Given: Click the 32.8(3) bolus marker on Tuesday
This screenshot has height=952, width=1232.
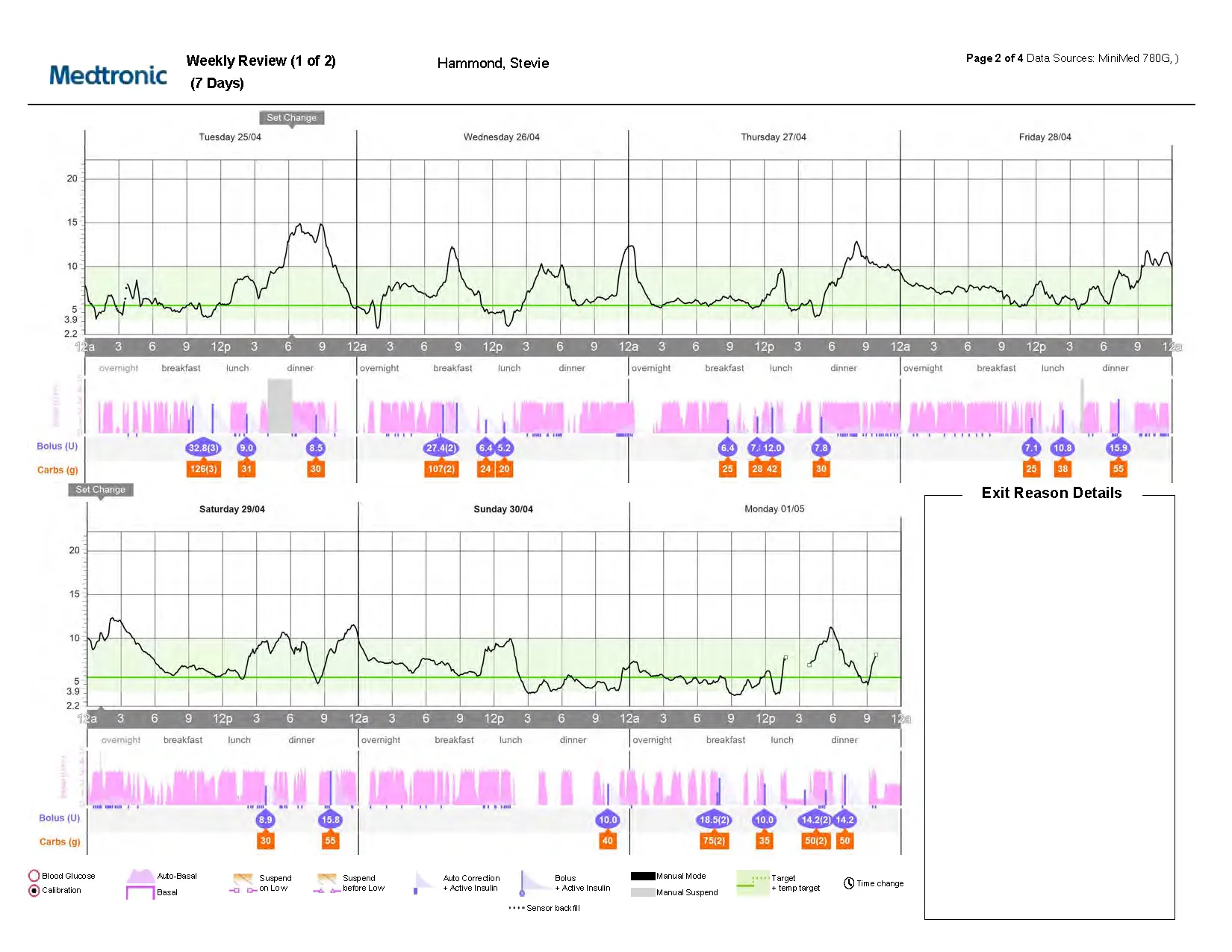Looking at the screenshot, I should [x=203, y=447].
